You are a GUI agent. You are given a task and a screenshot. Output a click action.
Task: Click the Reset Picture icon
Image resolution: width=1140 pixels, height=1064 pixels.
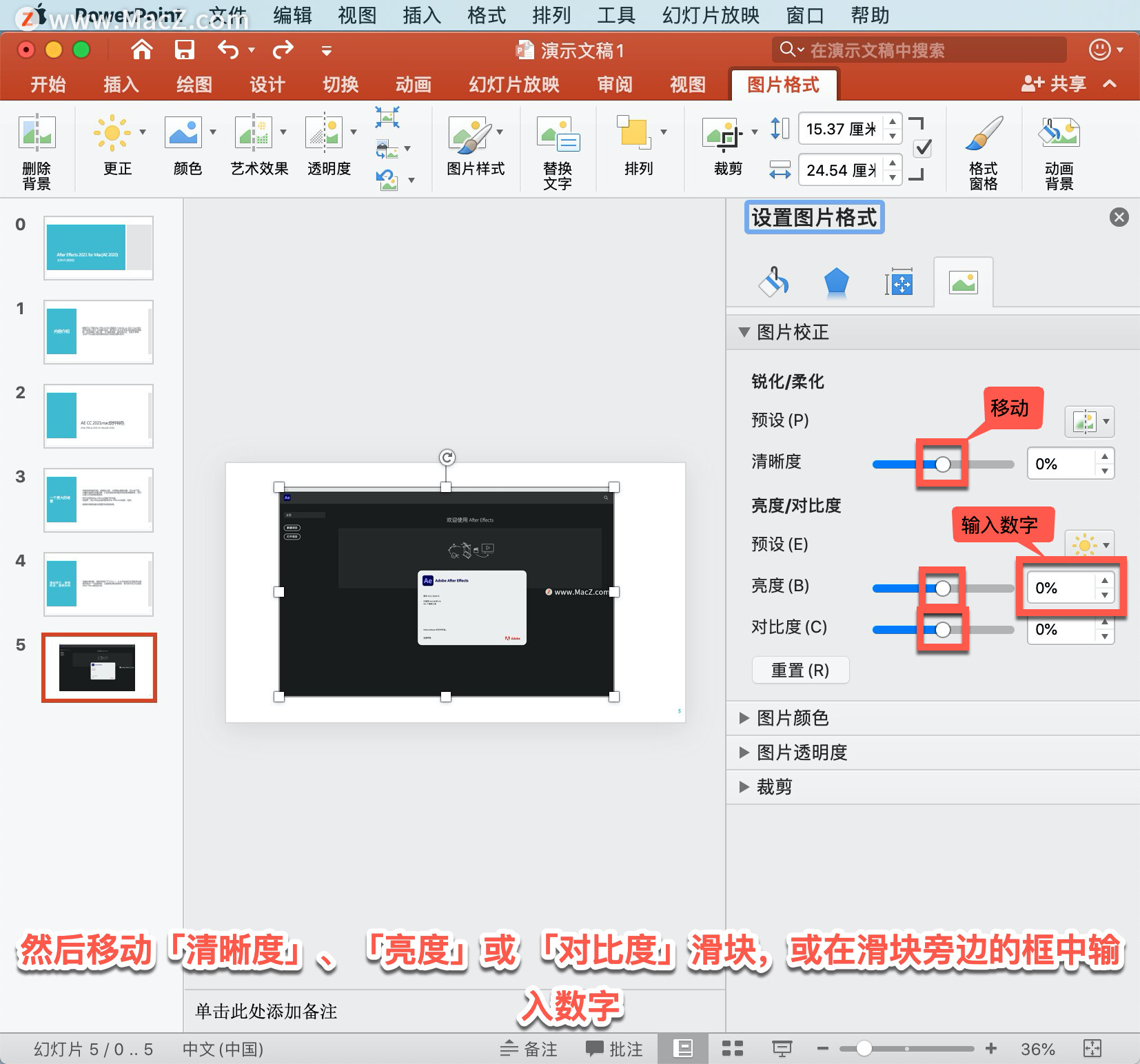[387, 181]
